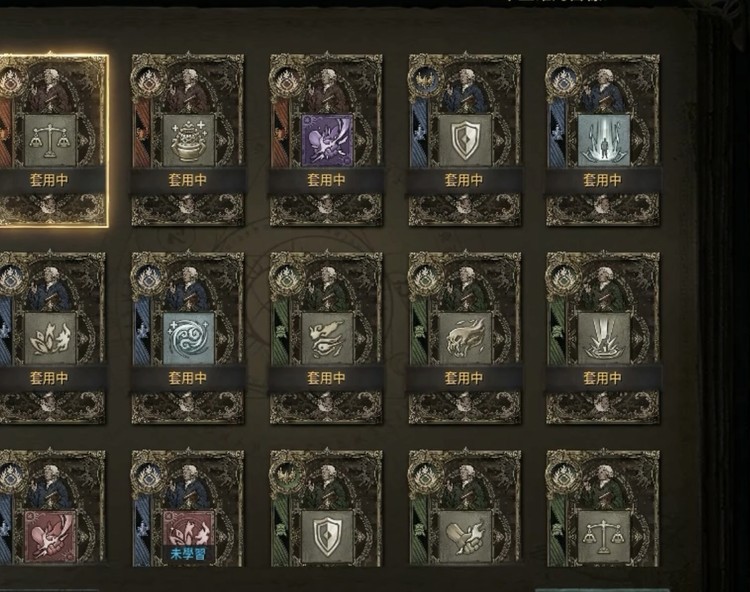This screenshot has height=592, width=750.
Task: Select the red flaming fist skill icon
Action: pos(50,537)
